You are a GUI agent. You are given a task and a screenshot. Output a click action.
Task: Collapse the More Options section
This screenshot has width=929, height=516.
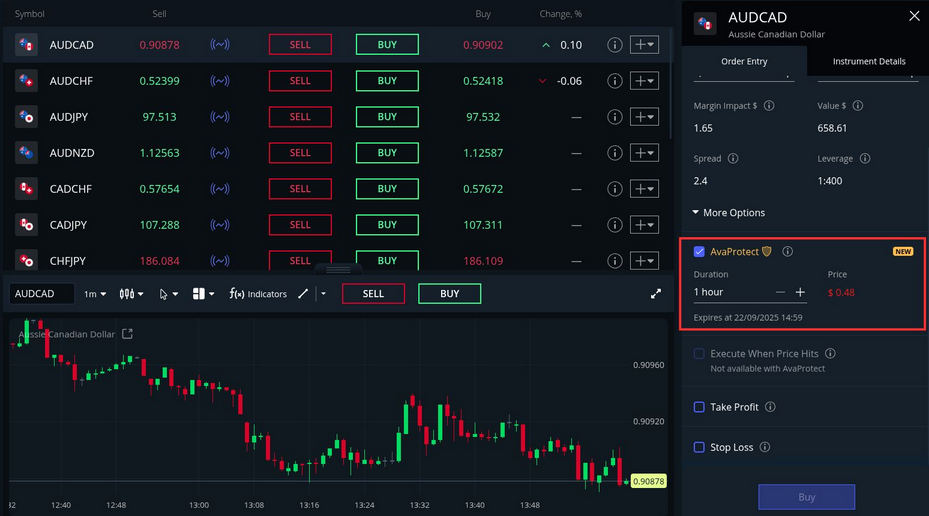729,213
